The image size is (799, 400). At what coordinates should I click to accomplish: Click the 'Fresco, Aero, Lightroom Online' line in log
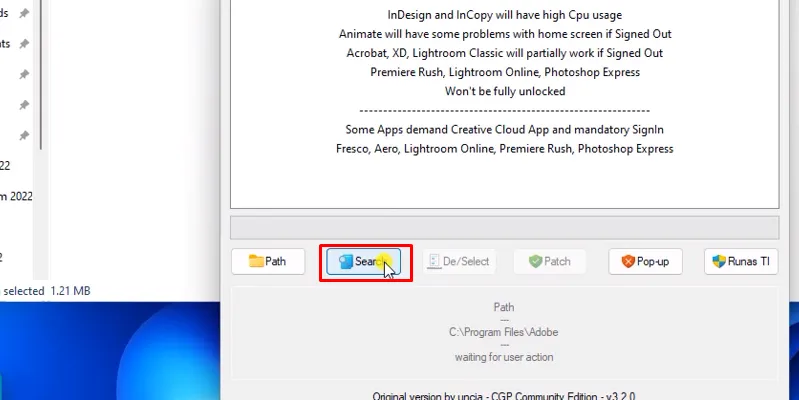[x=504, y=149]
